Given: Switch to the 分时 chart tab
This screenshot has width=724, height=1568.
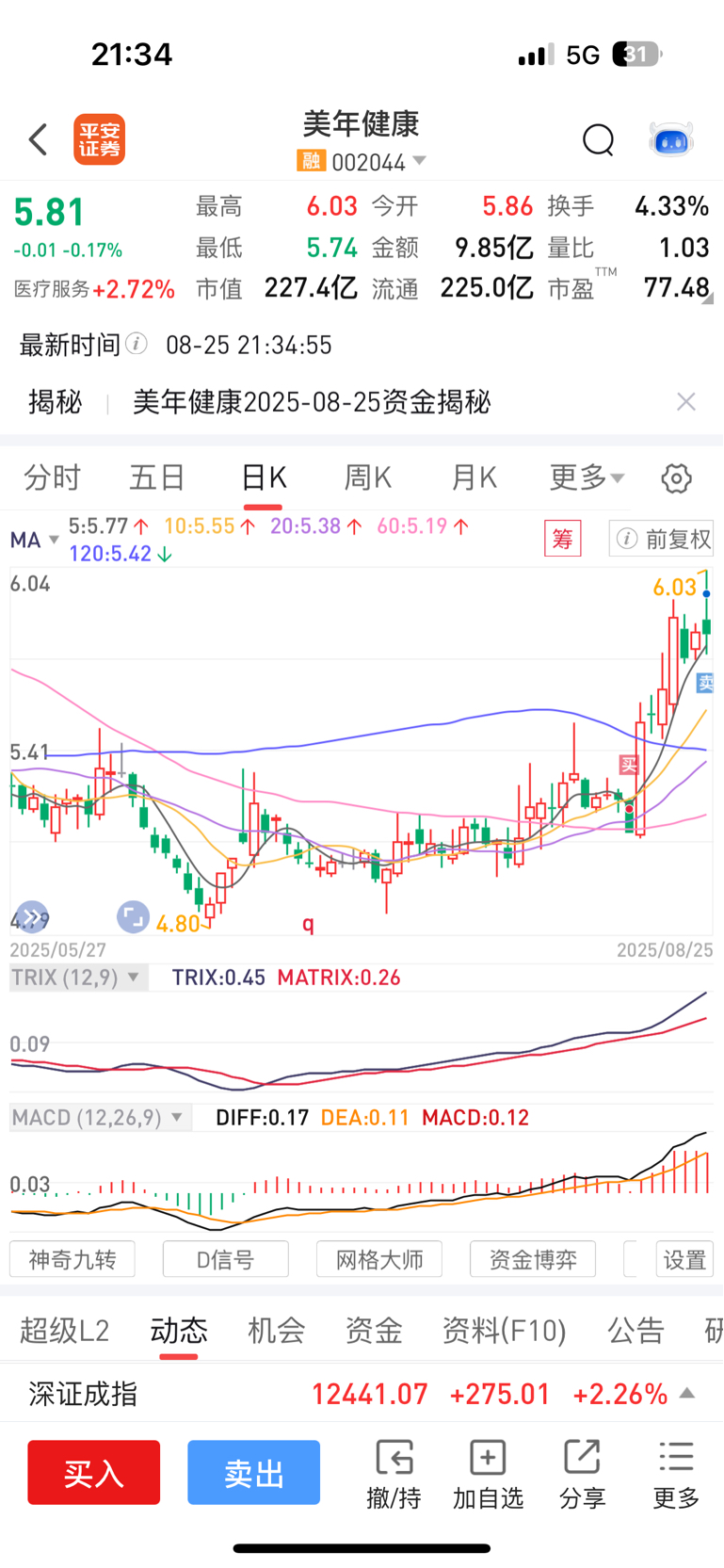Looking at the screenshot, I should point(53,477).
